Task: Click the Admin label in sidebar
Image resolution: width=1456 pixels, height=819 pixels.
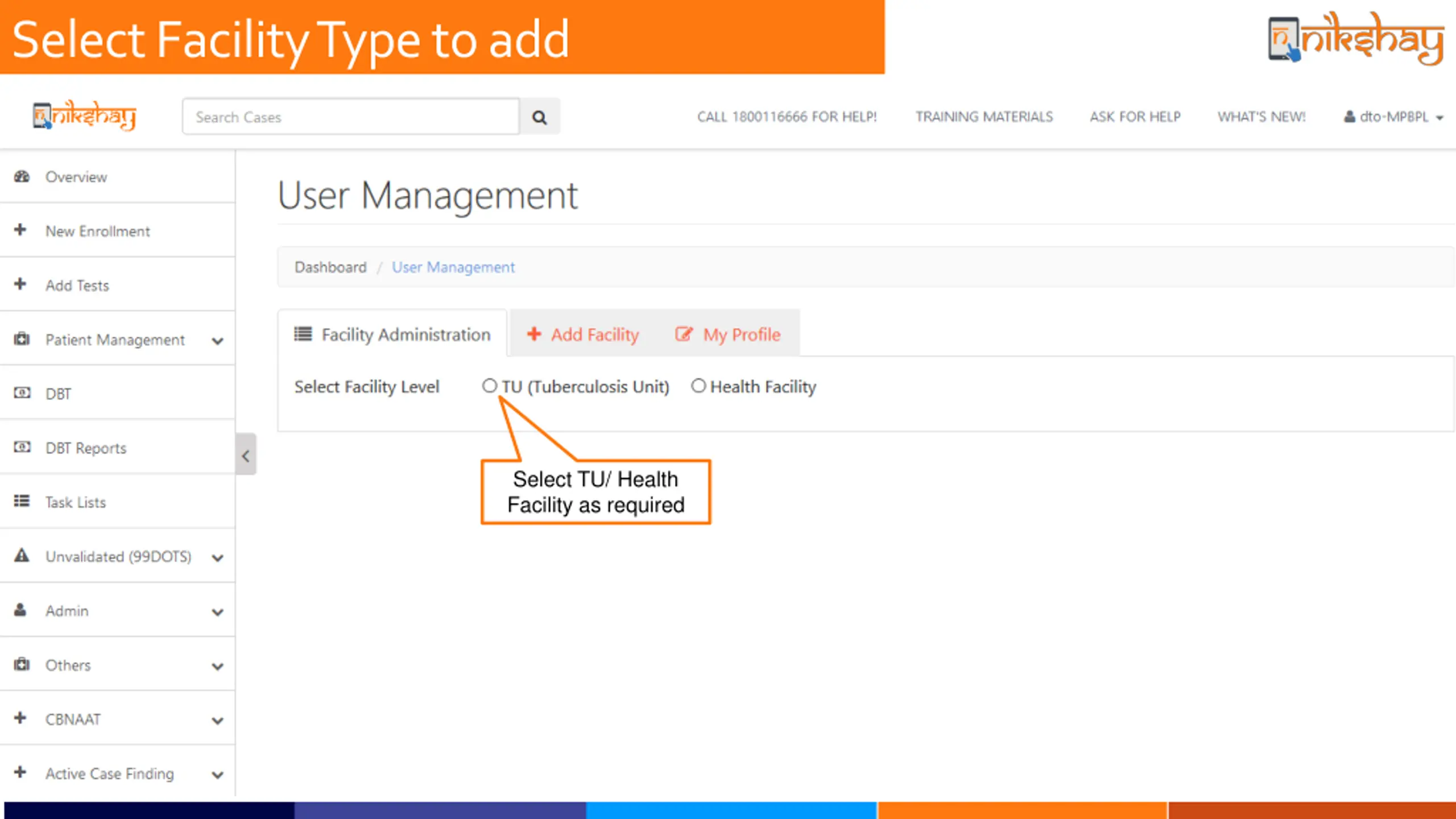Action: [x=67, y=610]
